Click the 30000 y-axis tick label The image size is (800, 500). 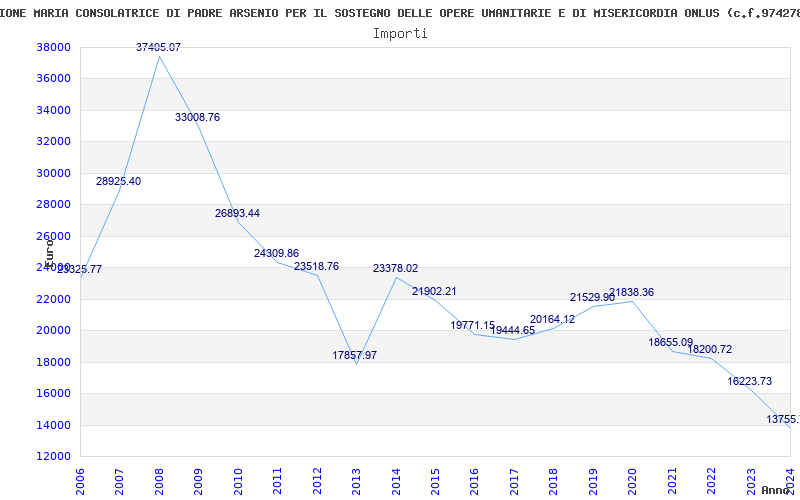[53, 173]
